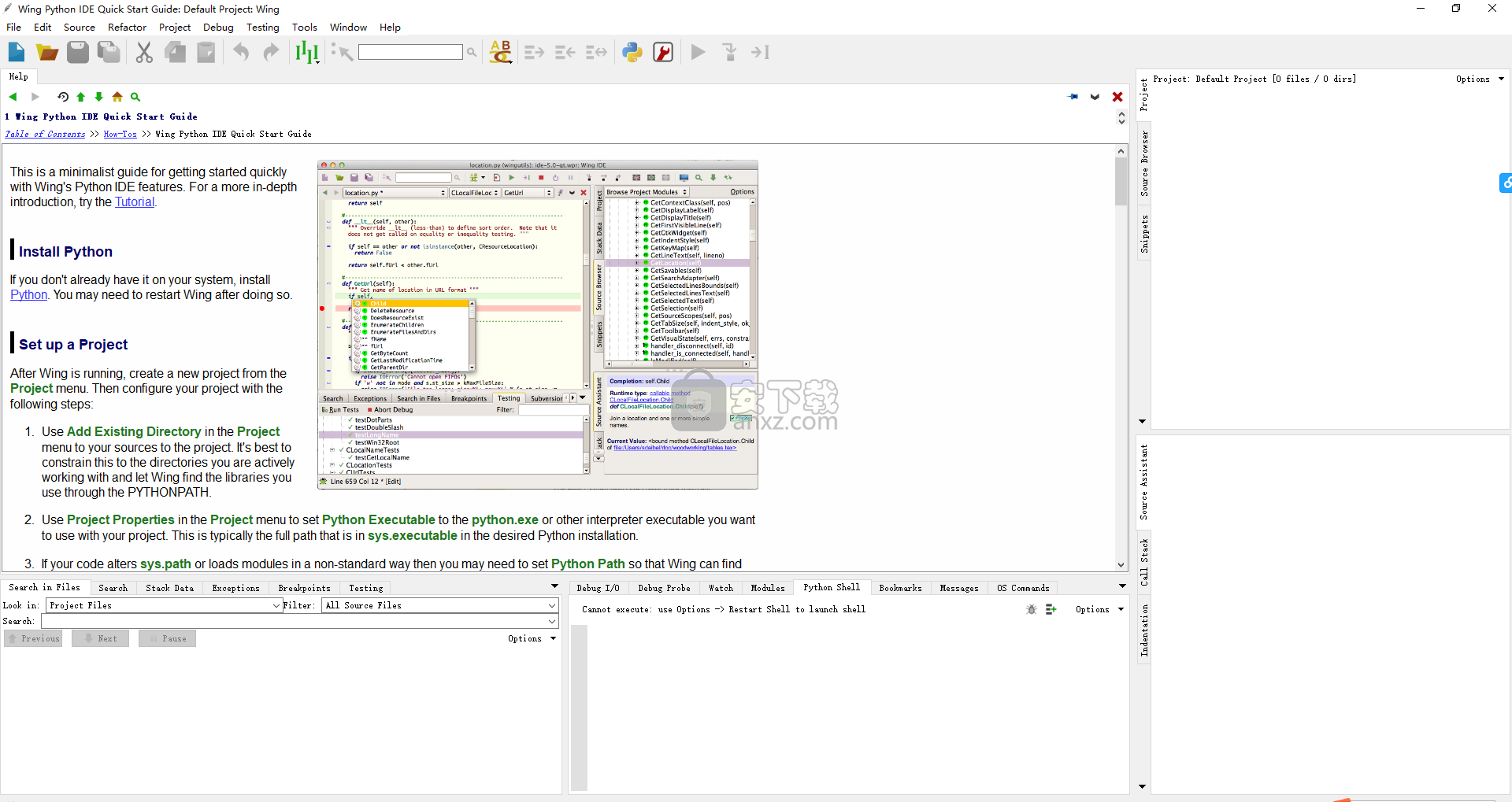
Task: Open a file with the folder icon
Action: (x=46, y=52)
